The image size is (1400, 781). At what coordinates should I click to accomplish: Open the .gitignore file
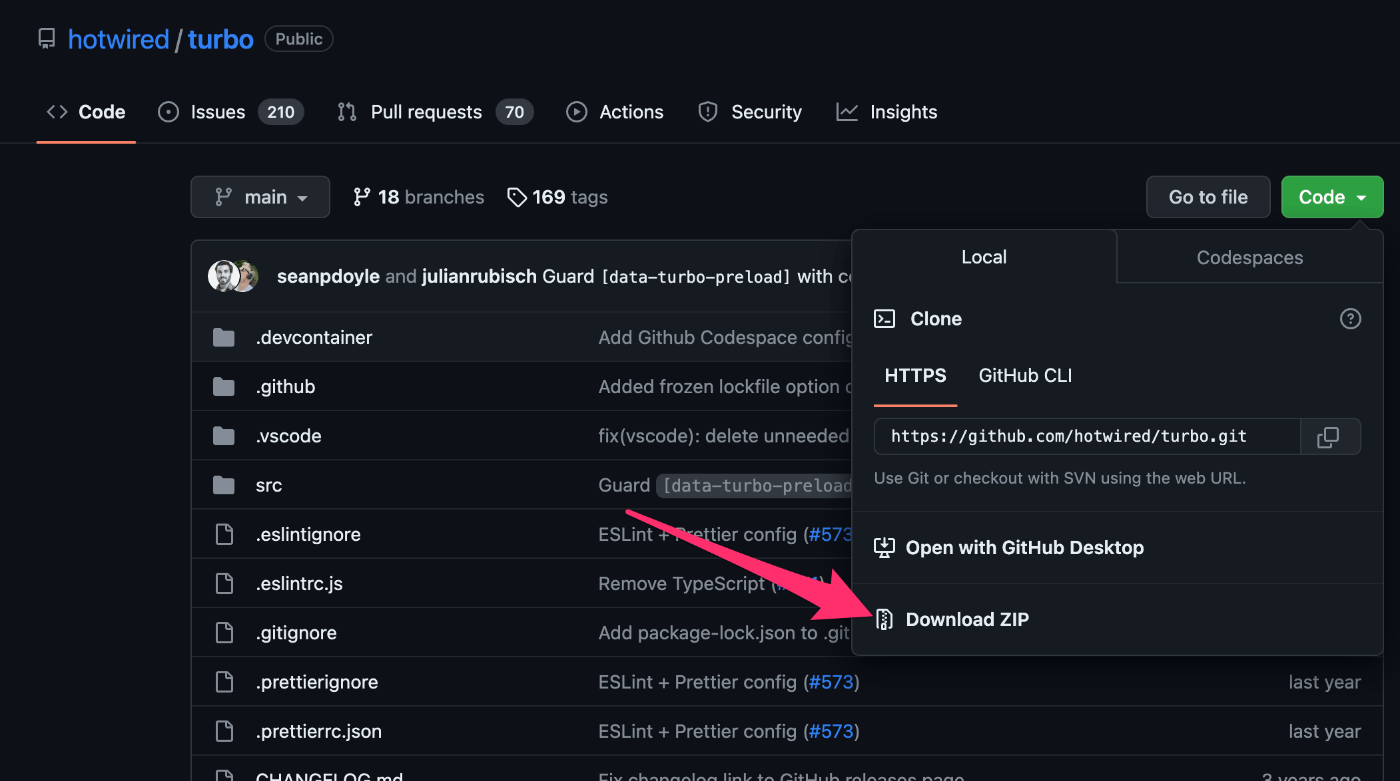pyautogui.click(x=296, y=633)
